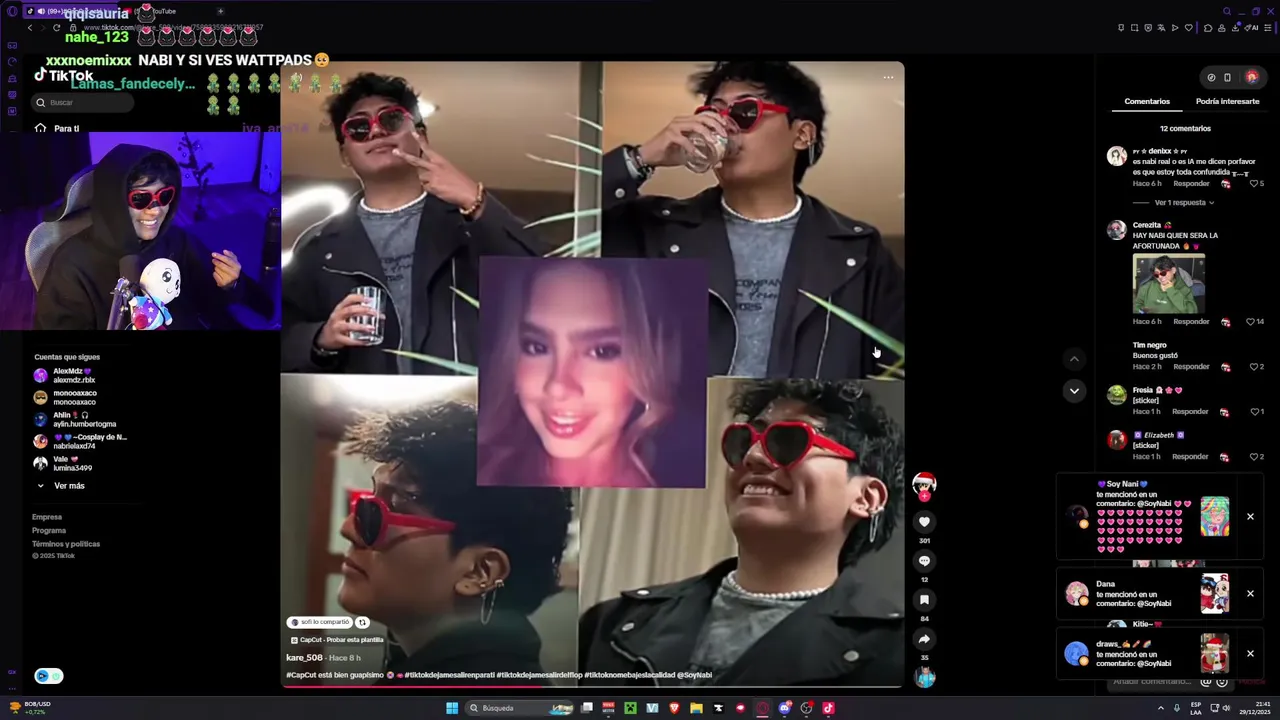The image size is (1280, 720).
Task: Click the compass explore icon in pill
Action: [1211, 77]
